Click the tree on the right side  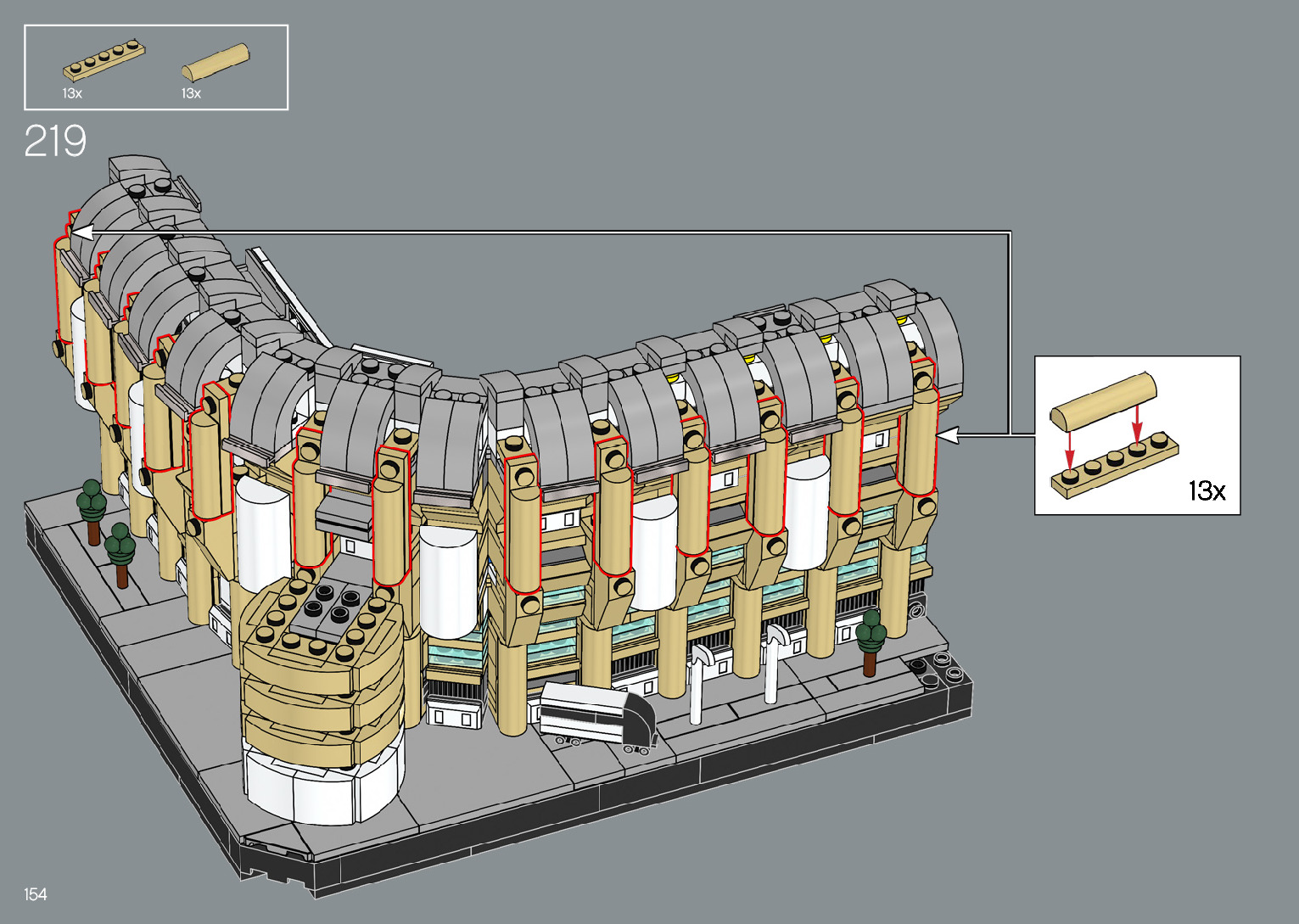coord(870,639)
